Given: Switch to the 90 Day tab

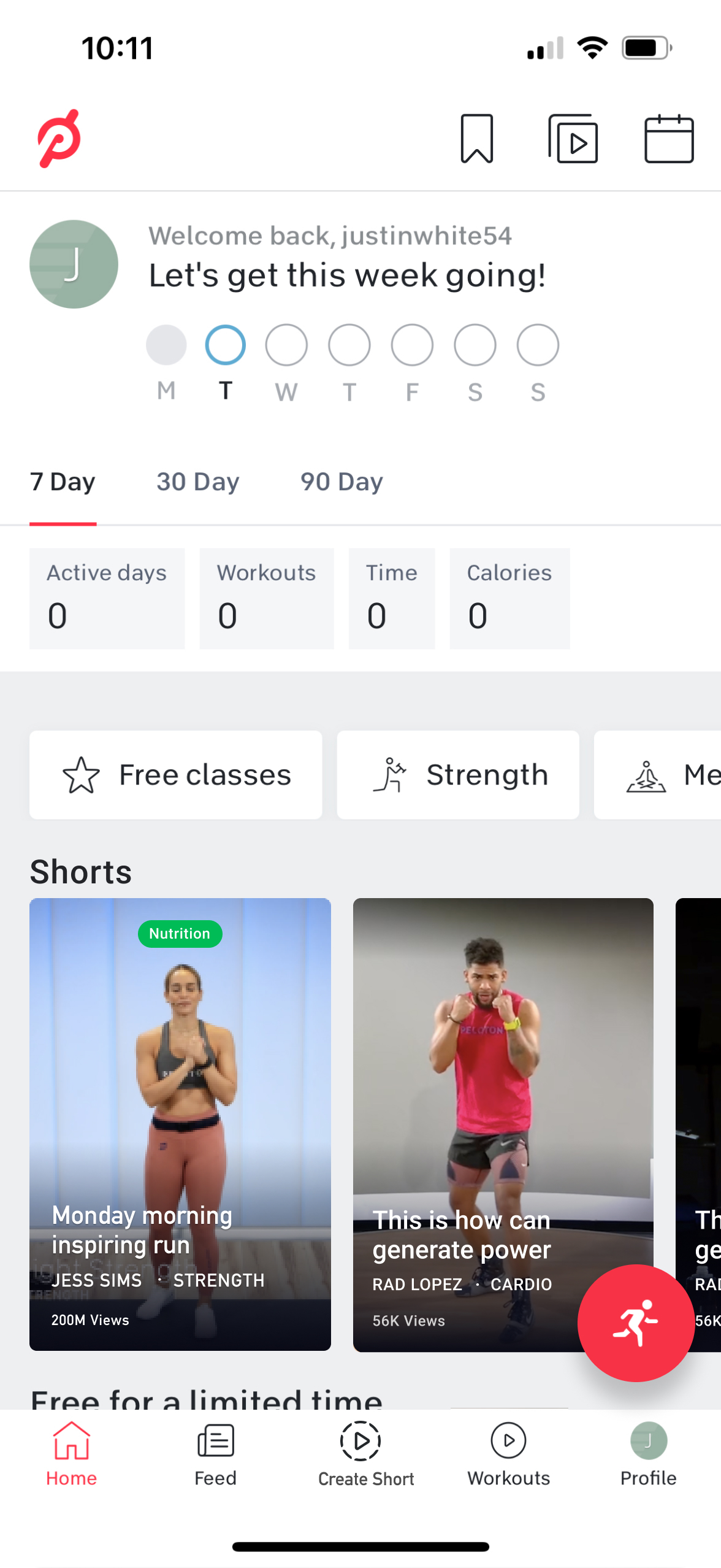Looking at the screenshot, I should (341, 482).
